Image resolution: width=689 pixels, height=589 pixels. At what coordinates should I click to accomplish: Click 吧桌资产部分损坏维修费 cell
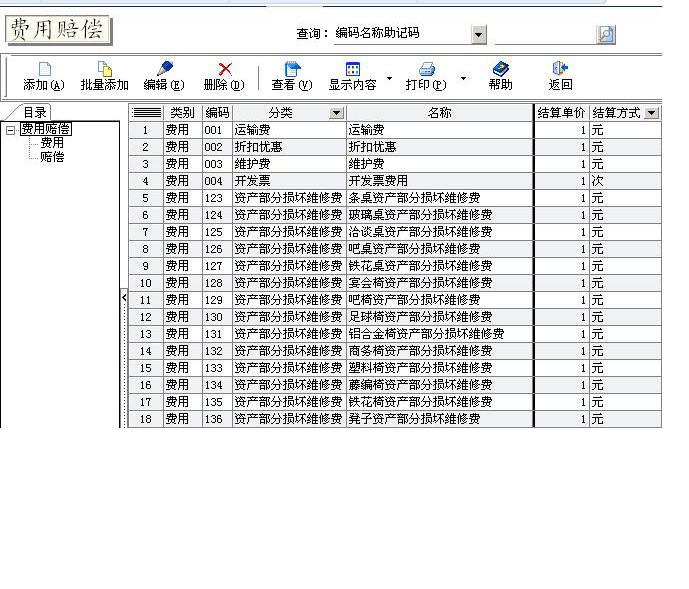[x=439, y=249]
